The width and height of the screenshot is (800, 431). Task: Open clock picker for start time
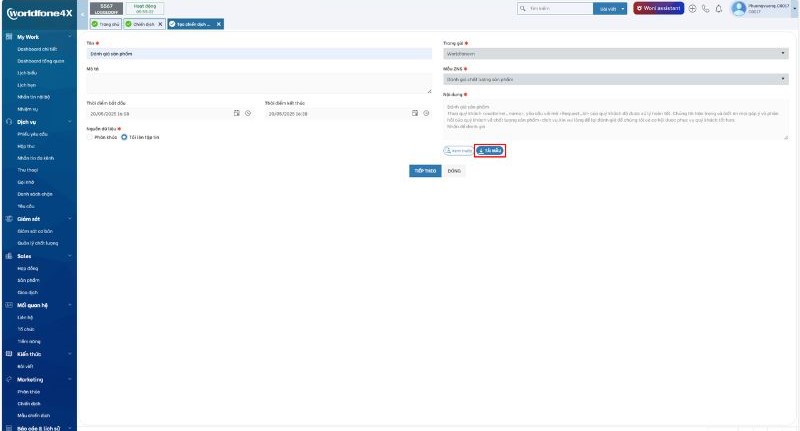[x=248, y=113]
